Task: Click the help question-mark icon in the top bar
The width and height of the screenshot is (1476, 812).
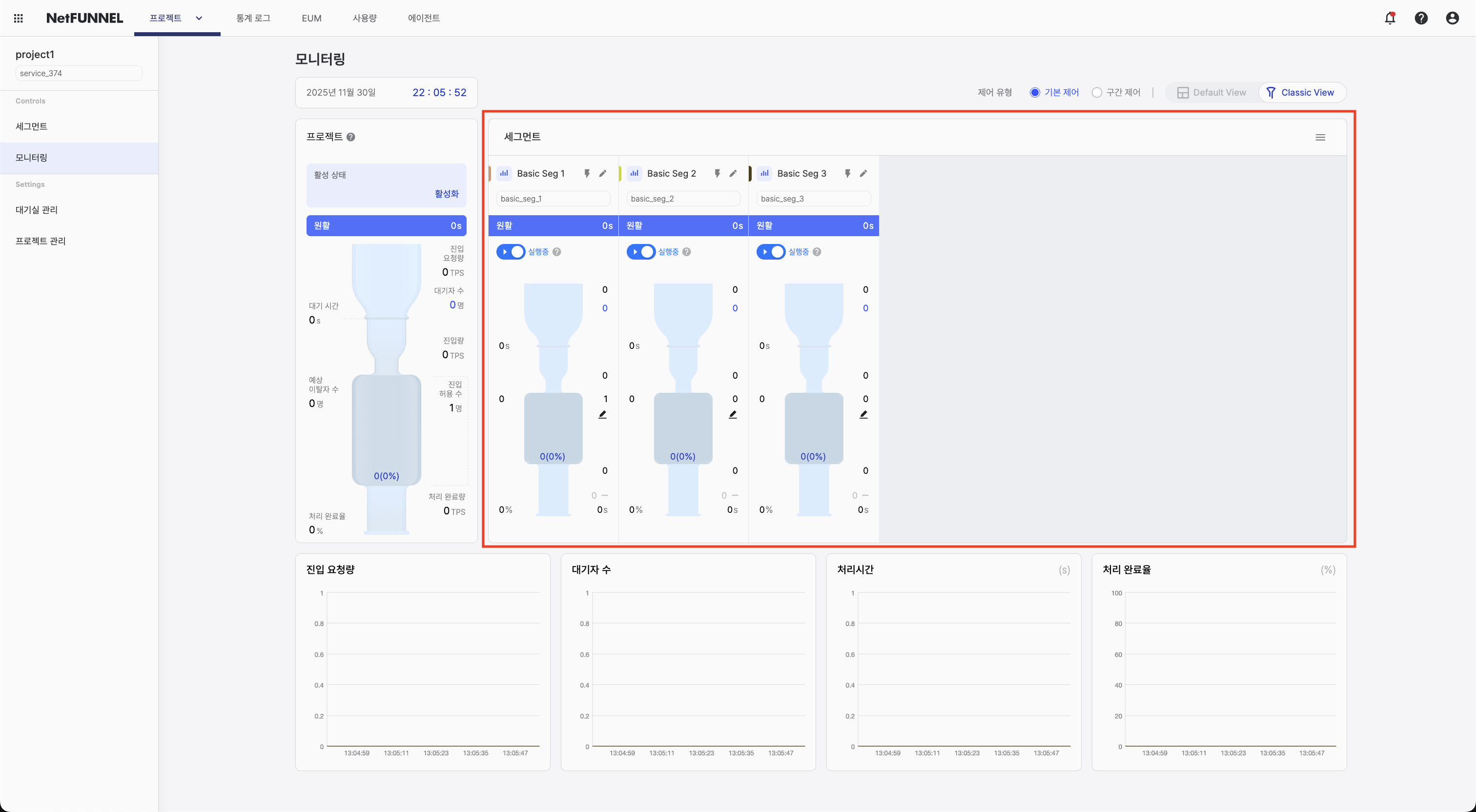Action: coord(1421,18)
